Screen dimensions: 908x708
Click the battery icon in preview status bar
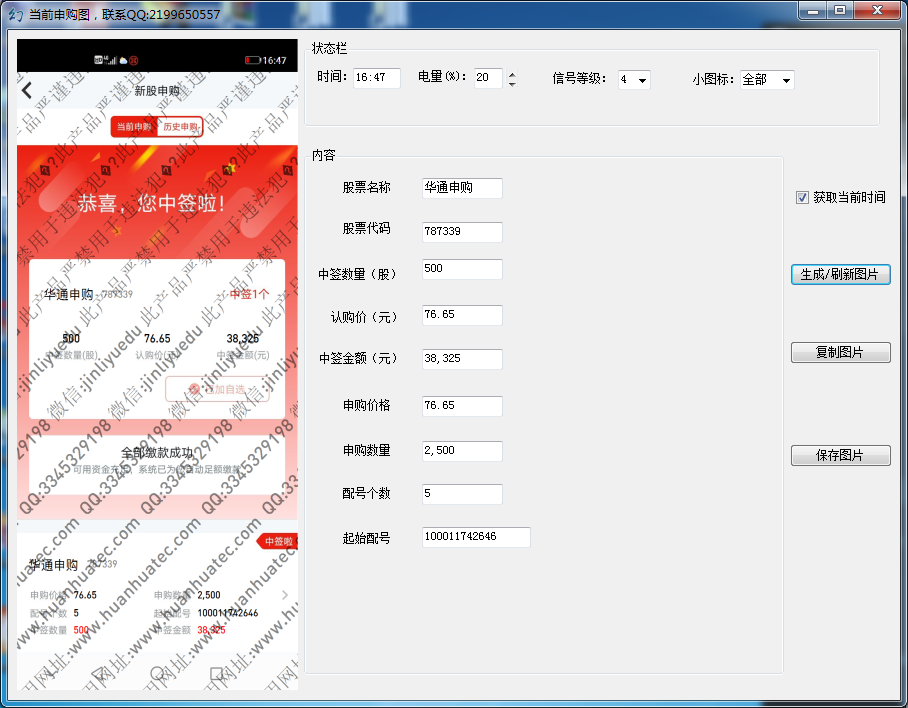(252, 61)
